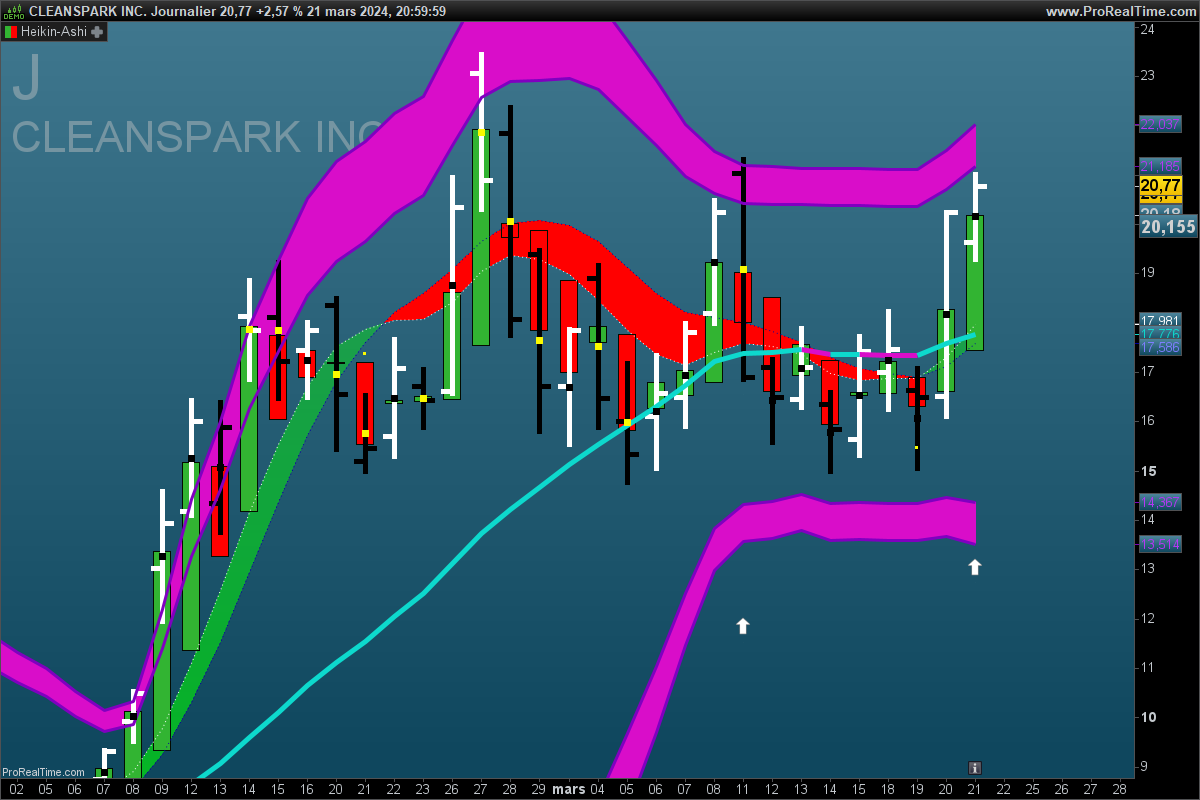The height and width of the screenshot is (800, 1200).
Task: Click the 20,155 price label
Action: click(x=1168, y=227)
